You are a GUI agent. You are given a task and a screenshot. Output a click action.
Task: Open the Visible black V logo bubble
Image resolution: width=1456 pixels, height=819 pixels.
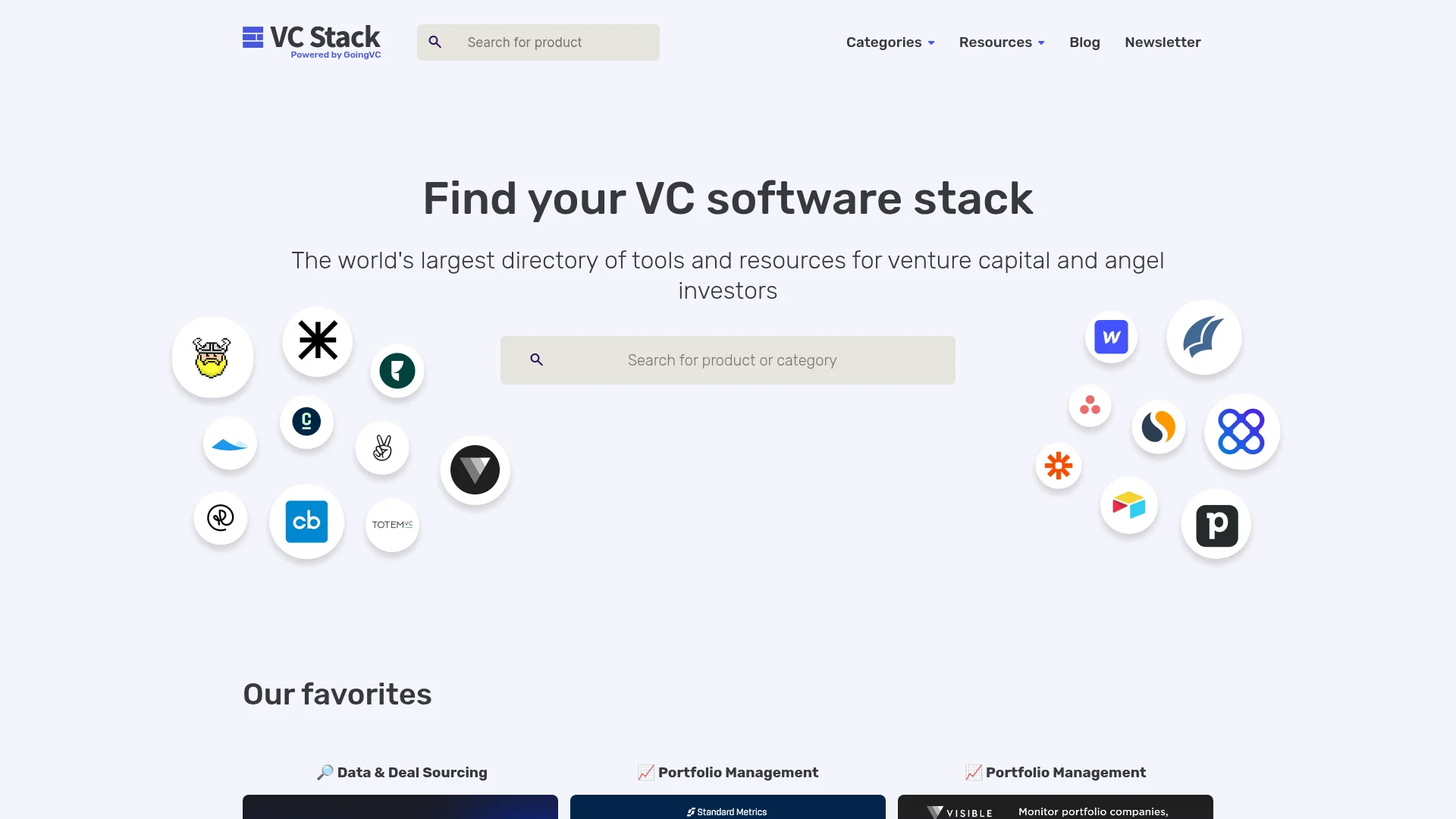click(x=475, y=470)
